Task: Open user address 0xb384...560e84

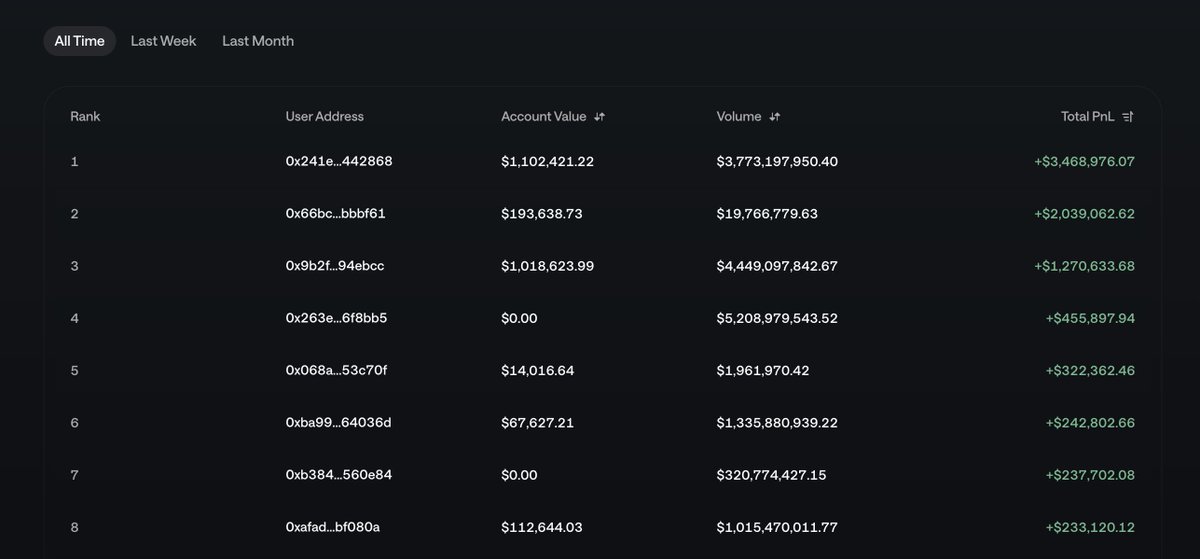Action: coord(339,475)
